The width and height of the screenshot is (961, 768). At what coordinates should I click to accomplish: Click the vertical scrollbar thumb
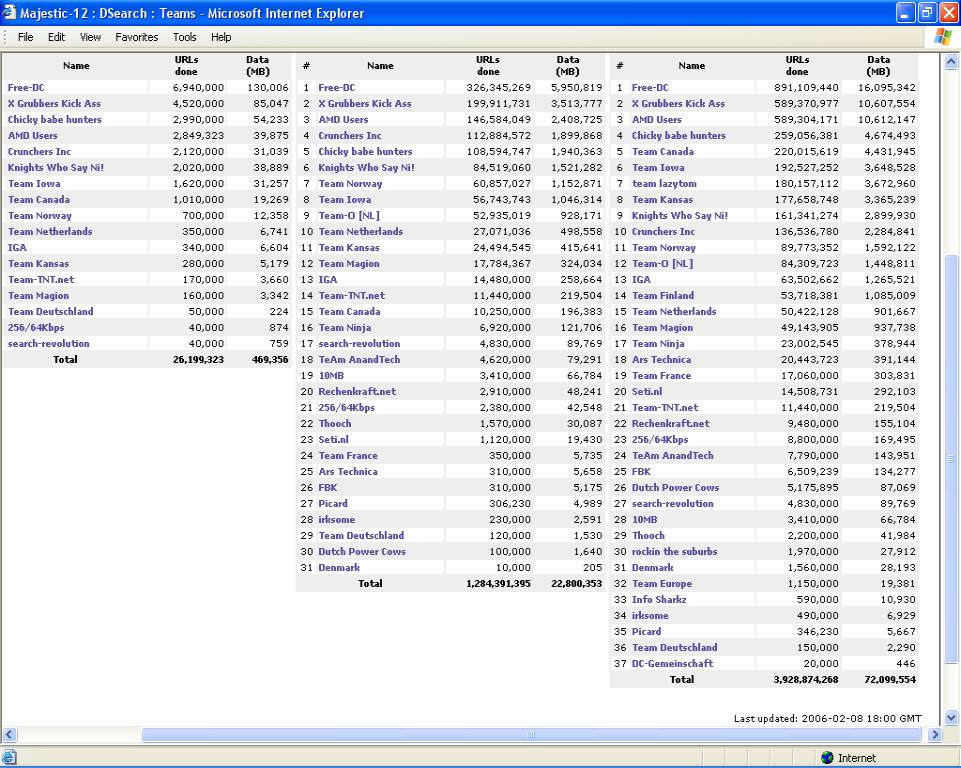[951, 458]
